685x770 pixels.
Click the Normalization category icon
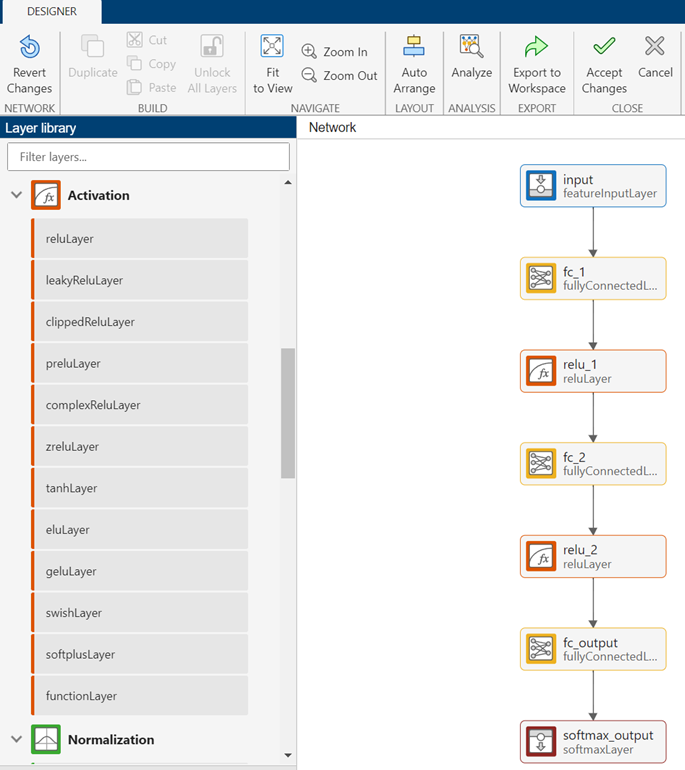(x=46, y=739)
